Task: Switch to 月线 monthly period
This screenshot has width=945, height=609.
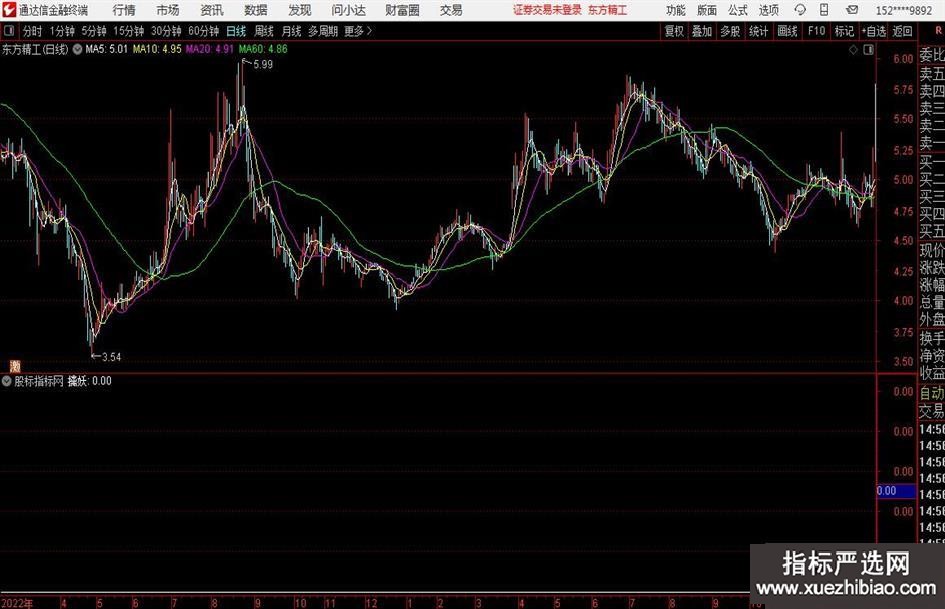Action: 291,31
